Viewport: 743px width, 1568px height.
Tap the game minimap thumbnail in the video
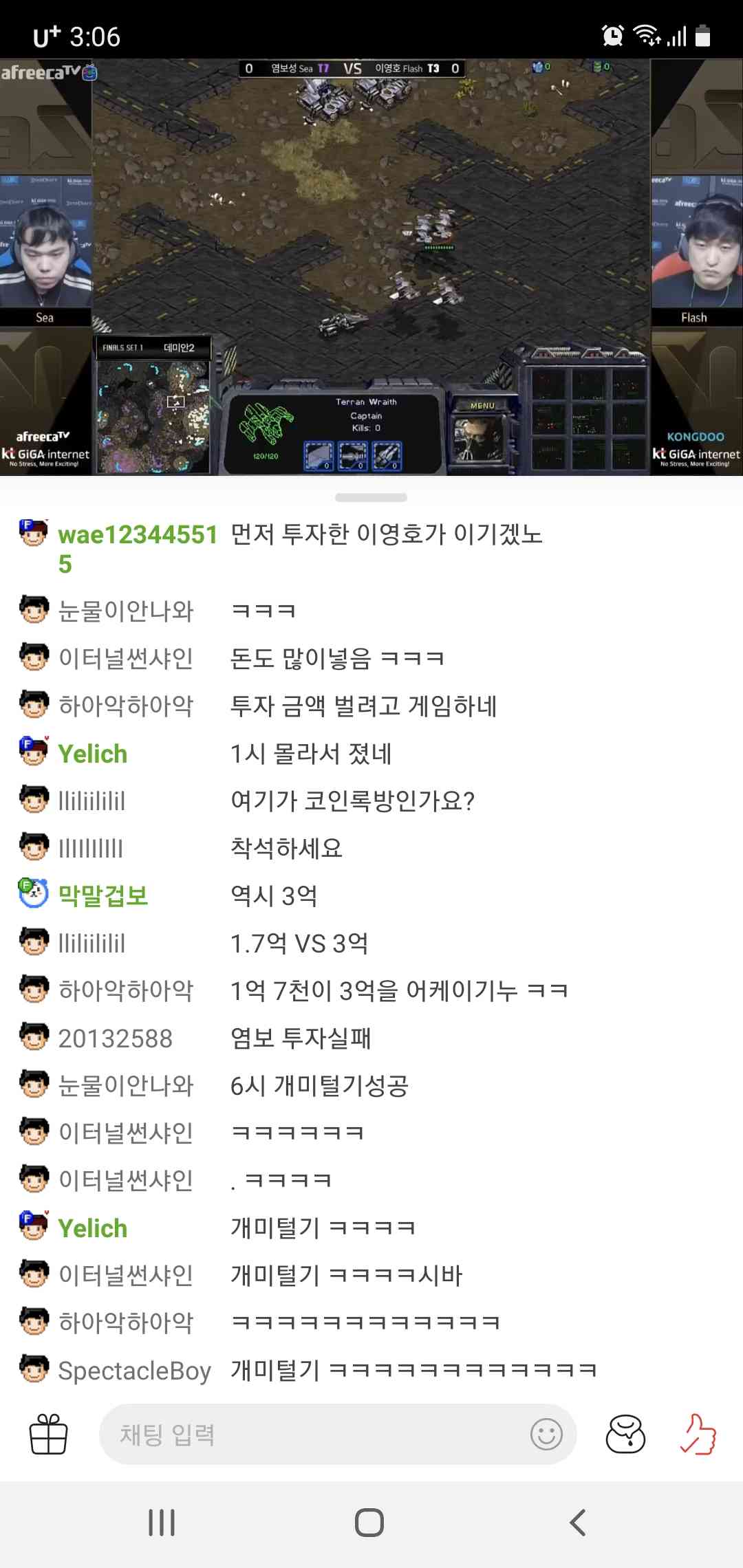point(152,416)
